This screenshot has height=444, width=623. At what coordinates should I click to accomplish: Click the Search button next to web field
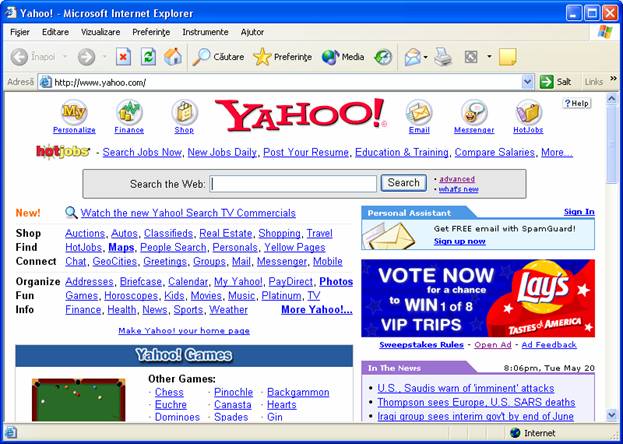point(404,183)
